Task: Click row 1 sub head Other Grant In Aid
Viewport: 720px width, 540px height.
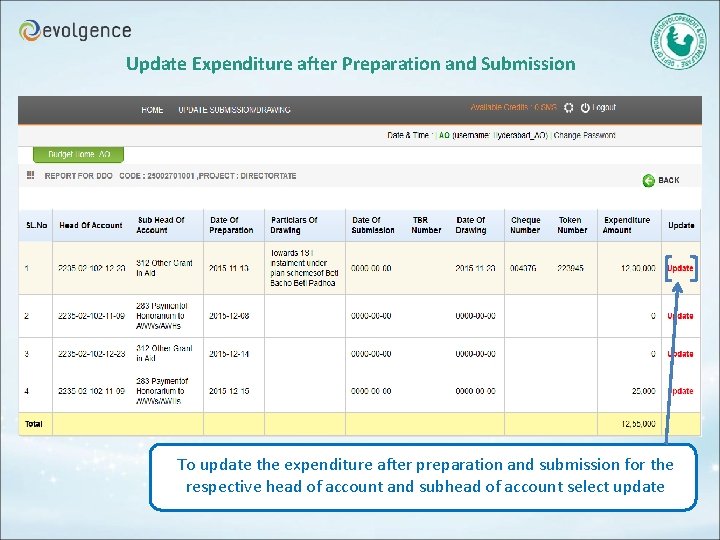Action: click(164, 268)
